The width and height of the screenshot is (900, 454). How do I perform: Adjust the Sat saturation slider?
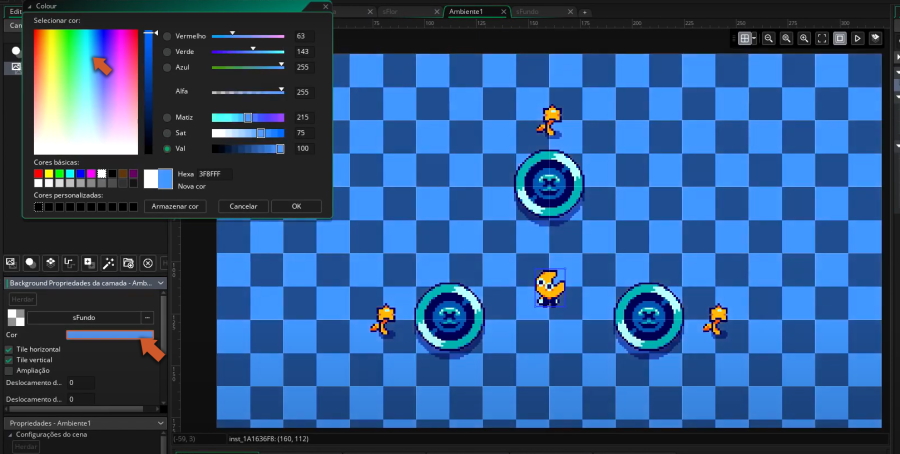tap(248, 133)
